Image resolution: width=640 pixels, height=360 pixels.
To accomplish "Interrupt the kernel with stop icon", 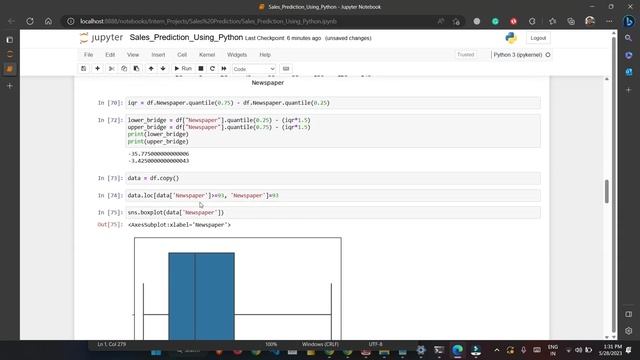I will (201, 69).
